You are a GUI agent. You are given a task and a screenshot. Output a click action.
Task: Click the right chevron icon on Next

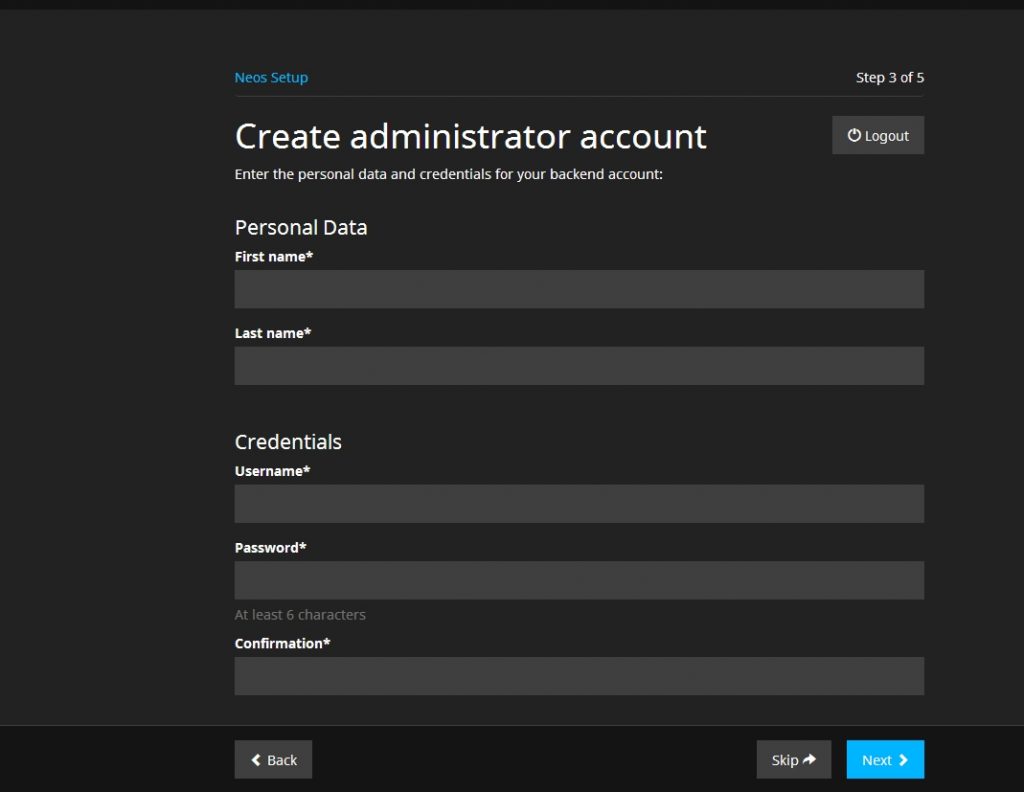tap(903, 760)
